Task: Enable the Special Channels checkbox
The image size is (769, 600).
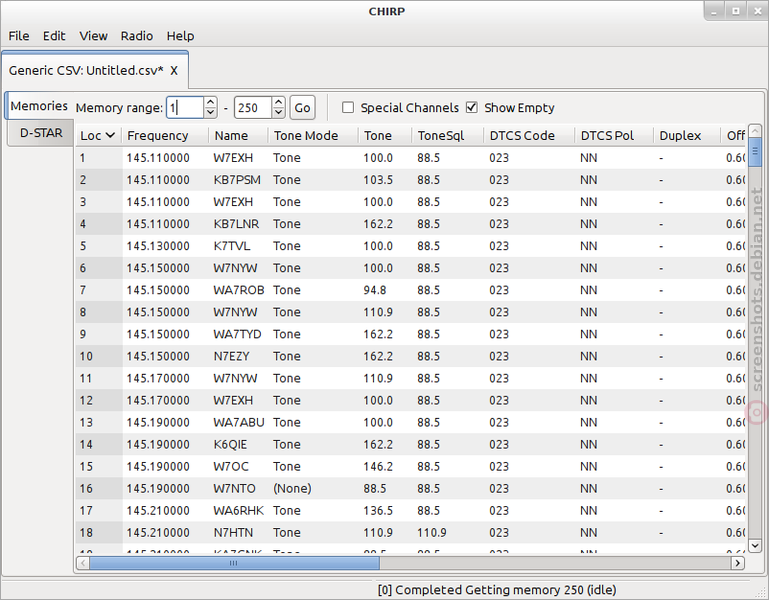Action: tap(348, 107)
